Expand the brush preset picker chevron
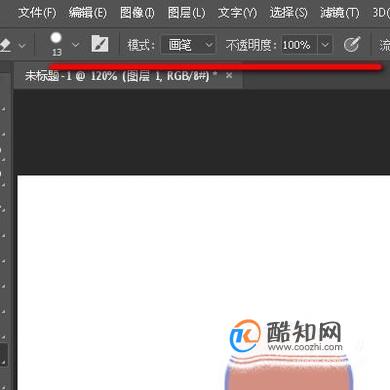 coord(76,45)
